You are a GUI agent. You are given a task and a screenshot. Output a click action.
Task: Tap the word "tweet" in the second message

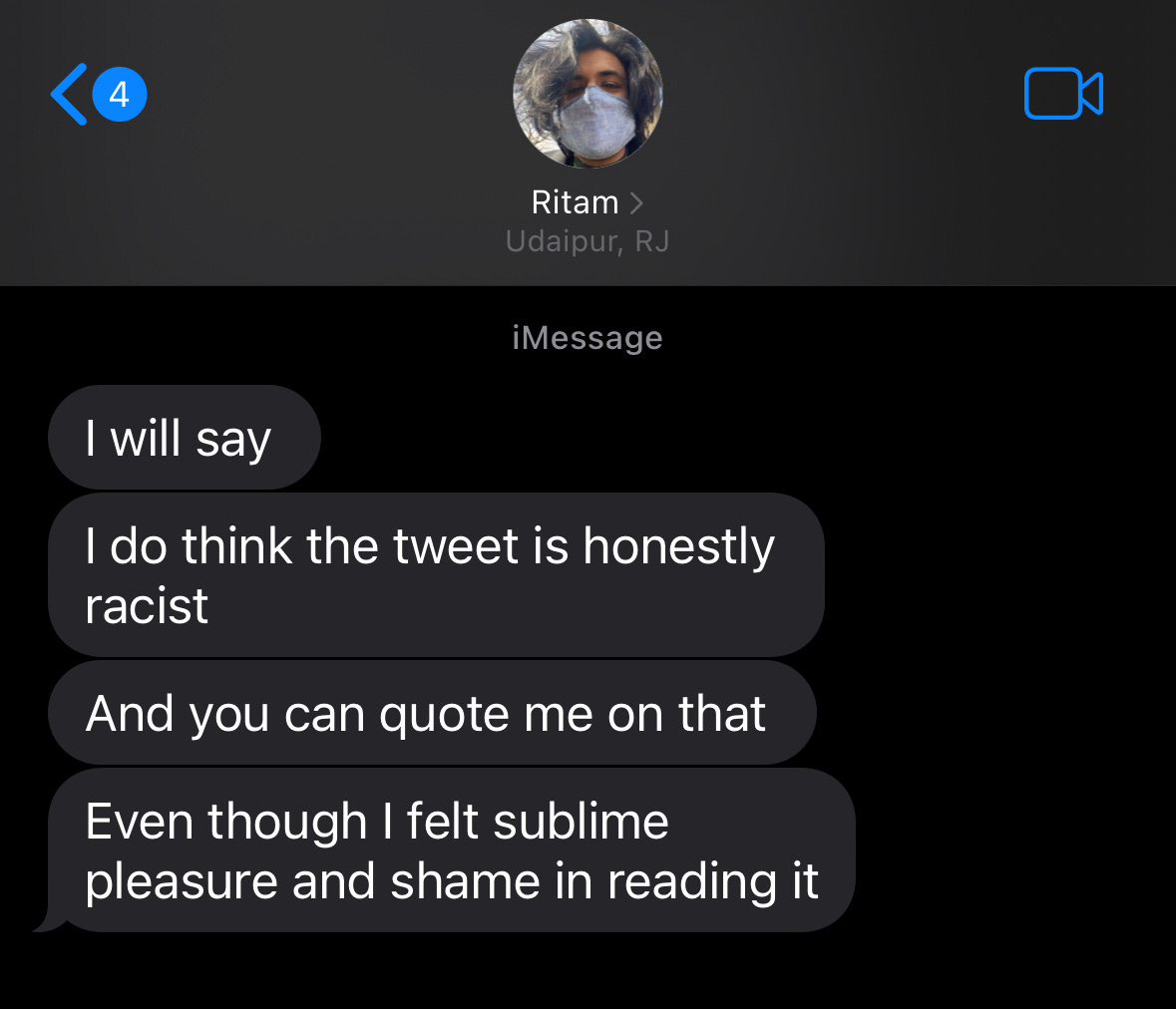click(456, 545)
